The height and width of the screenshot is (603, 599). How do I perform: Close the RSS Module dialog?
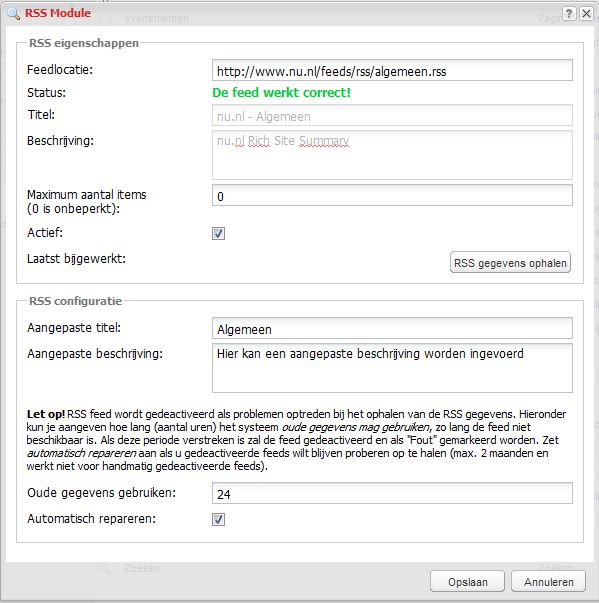(586, 14)
